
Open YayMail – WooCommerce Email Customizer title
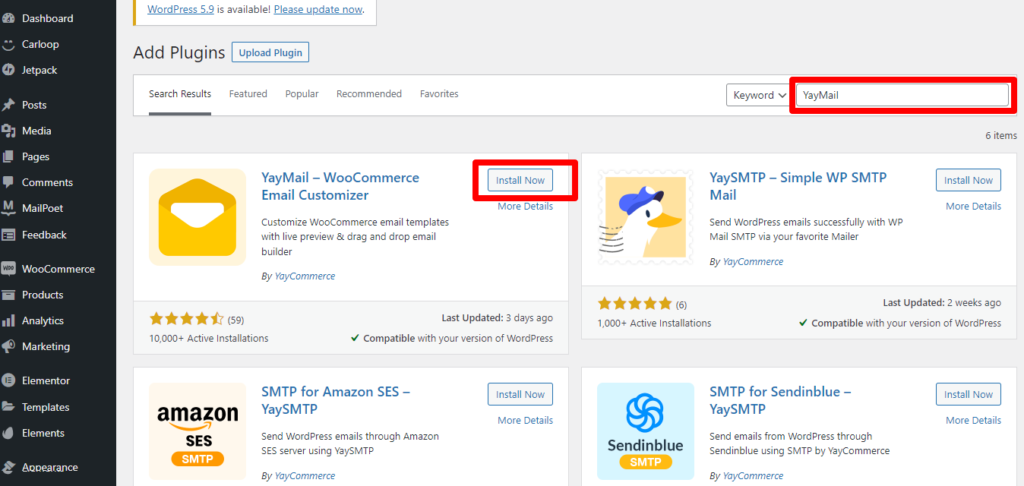coord(340,186)
